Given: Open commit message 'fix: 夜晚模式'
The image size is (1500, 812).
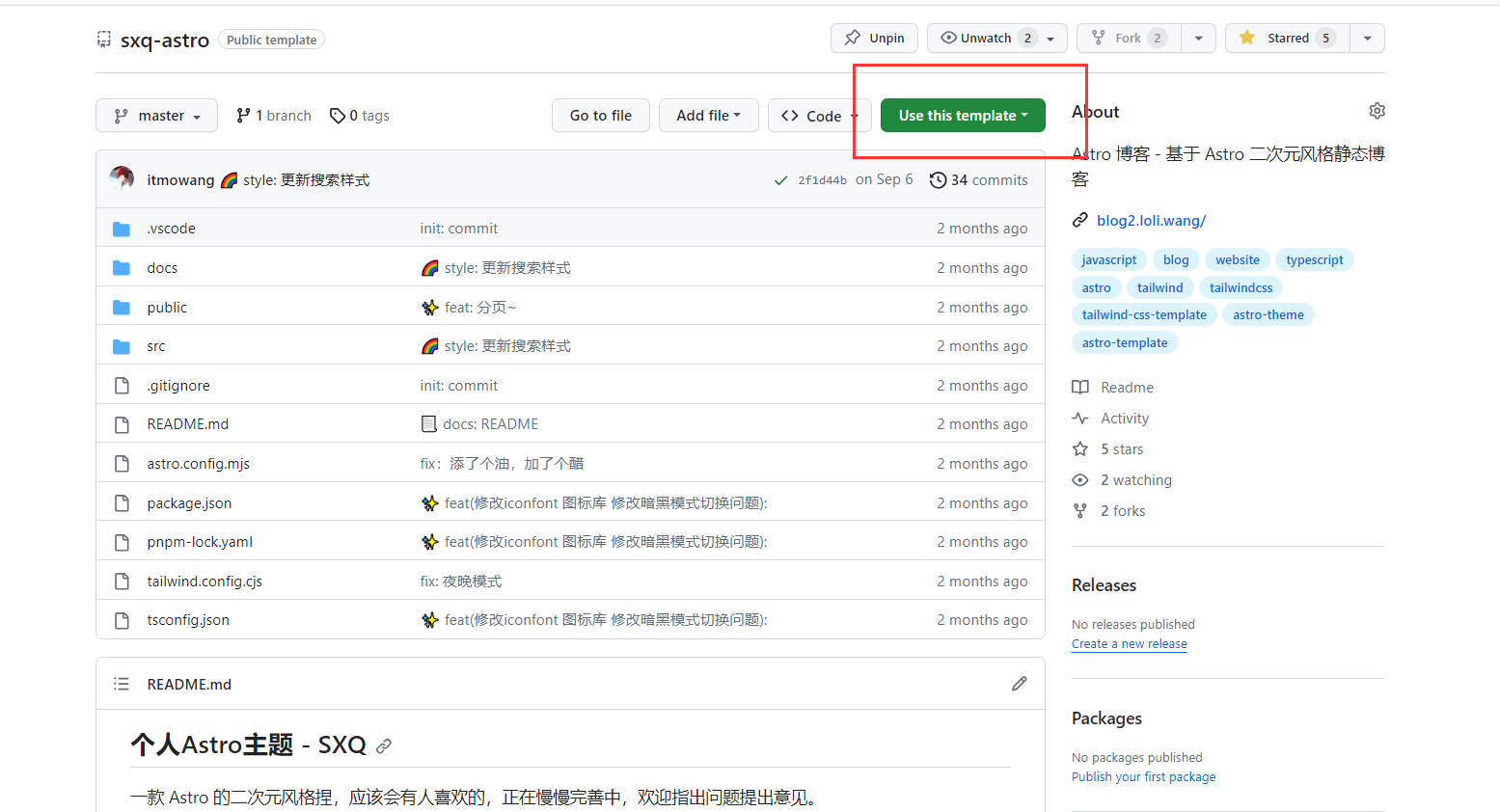Looking at the screenshot, I should pyautogui.click(x=461, y=582).
